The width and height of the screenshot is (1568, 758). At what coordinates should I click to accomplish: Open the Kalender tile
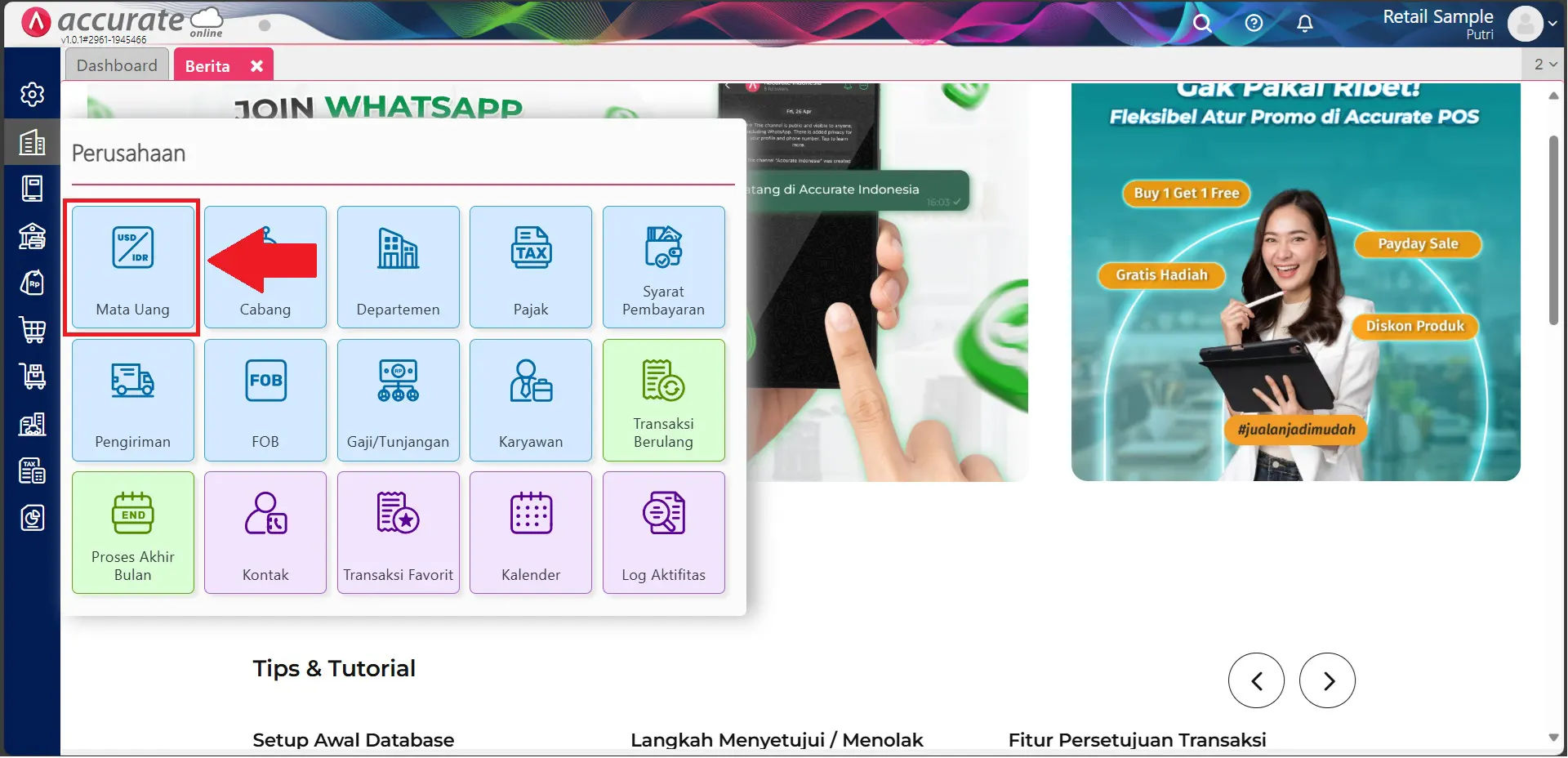tap(531, 533)
